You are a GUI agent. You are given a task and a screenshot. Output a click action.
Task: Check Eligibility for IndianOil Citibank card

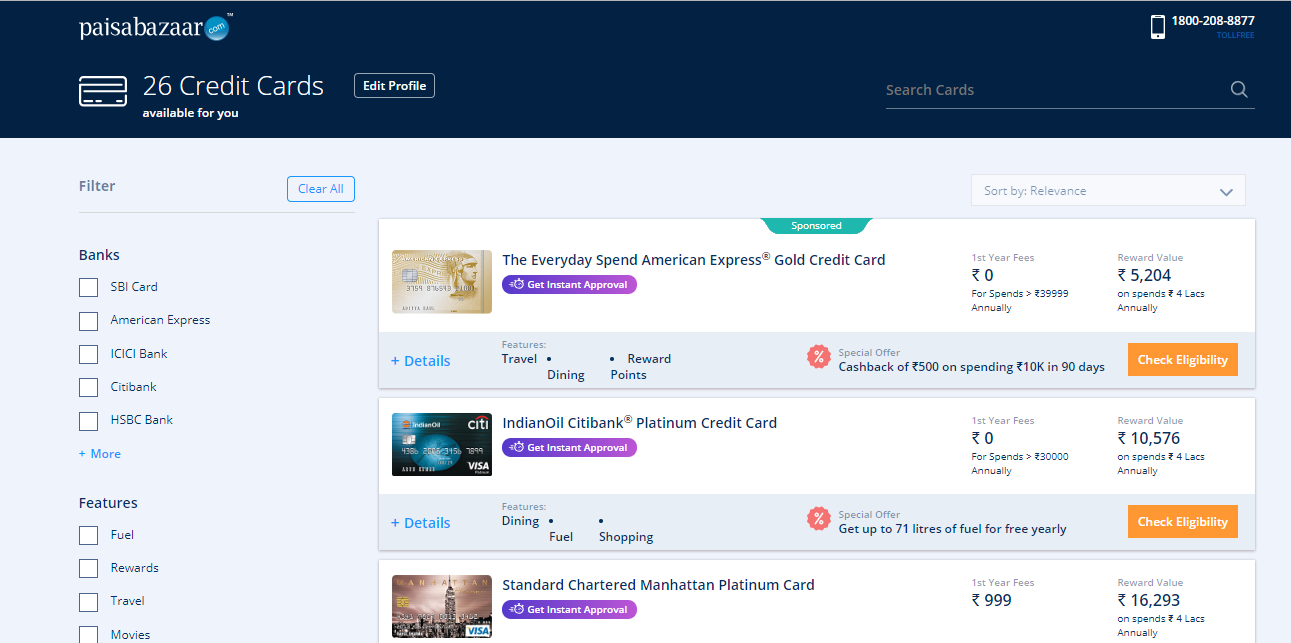point(1183,522)
